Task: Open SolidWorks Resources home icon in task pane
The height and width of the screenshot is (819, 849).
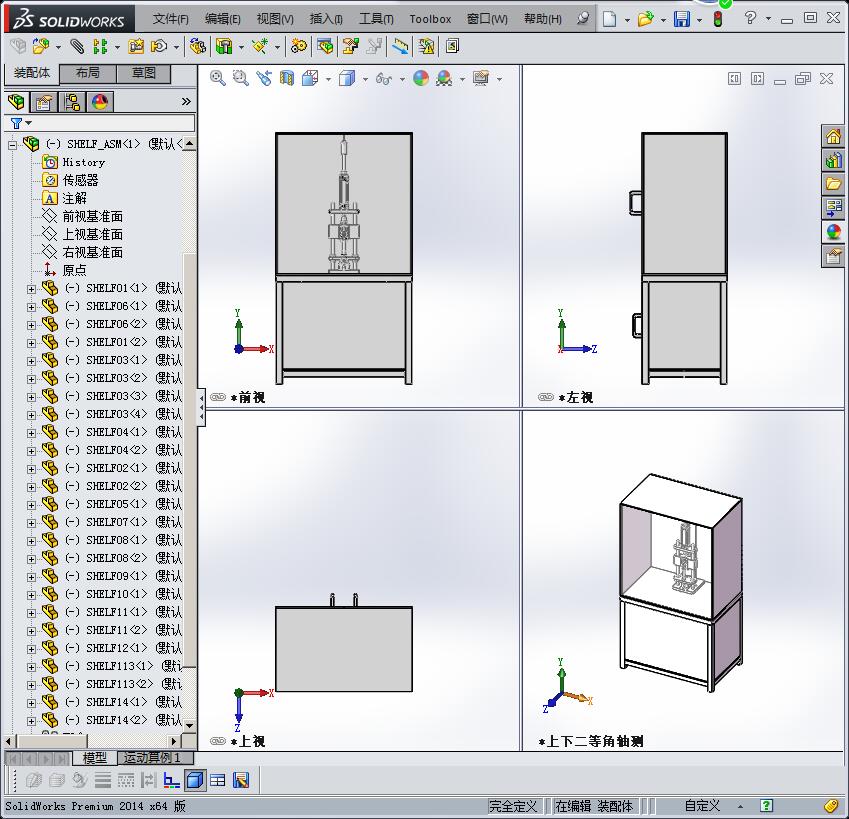Action: point(834,136)
